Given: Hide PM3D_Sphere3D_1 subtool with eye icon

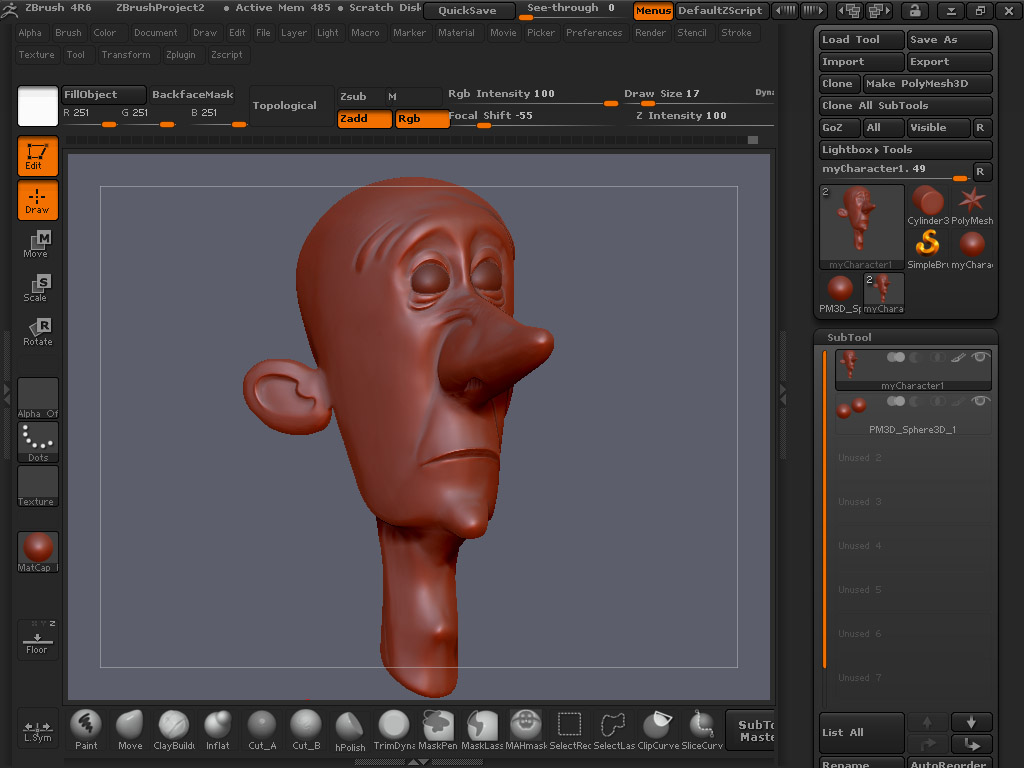Looking at the screenshot, I should point(980,400).
